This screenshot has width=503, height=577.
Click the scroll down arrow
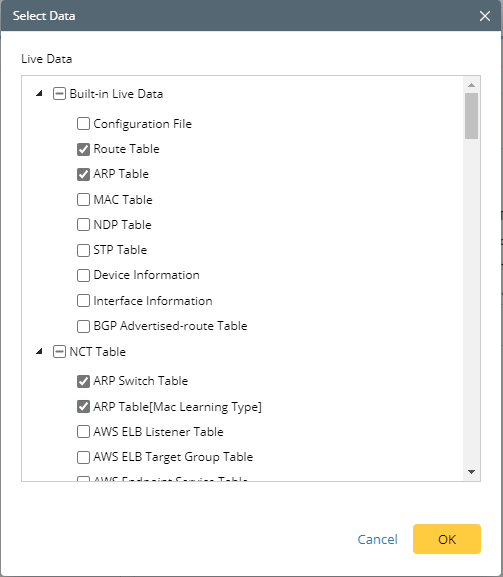point(471,472)
